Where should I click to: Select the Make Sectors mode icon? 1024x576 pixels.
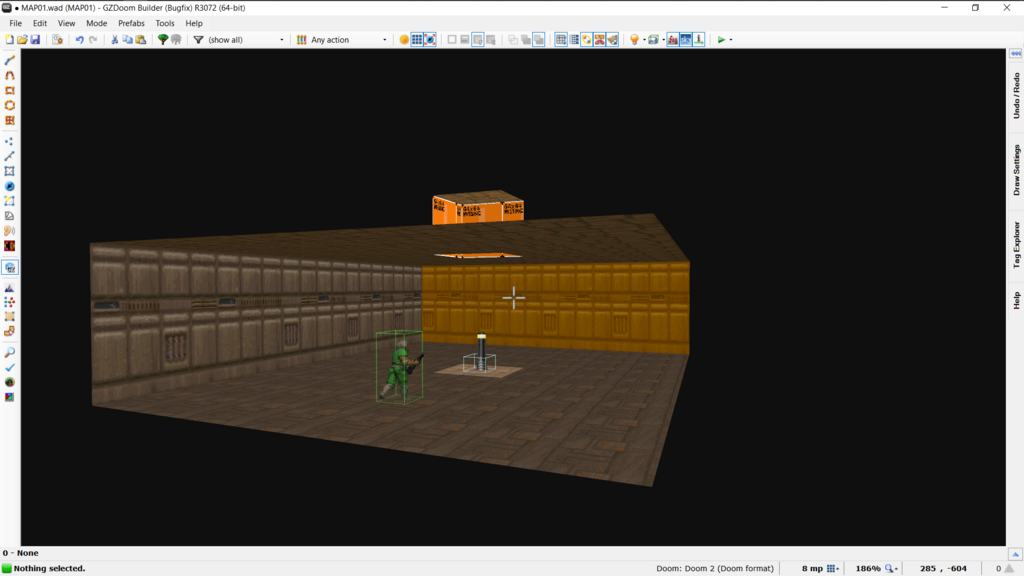(10, 201)
